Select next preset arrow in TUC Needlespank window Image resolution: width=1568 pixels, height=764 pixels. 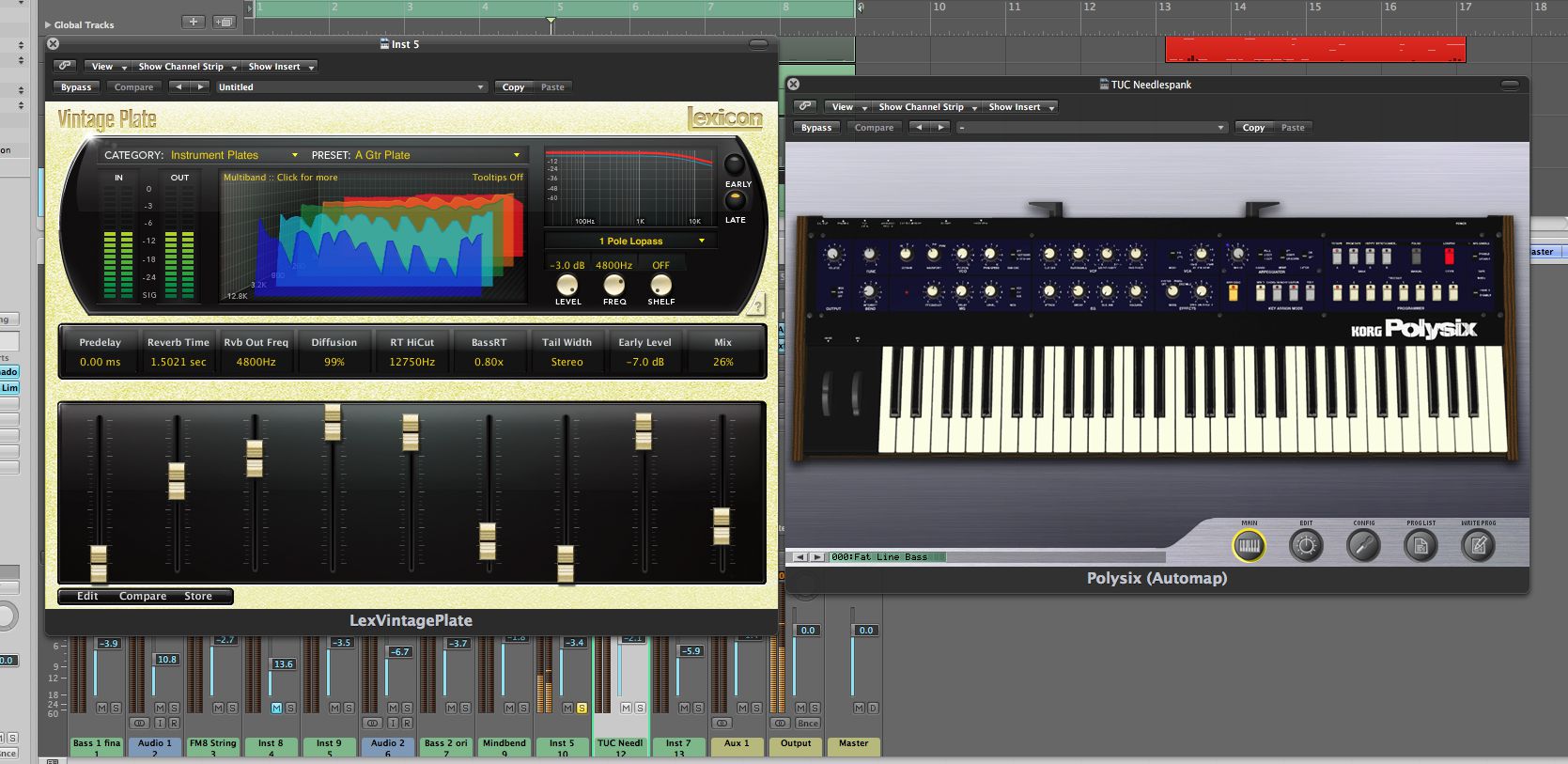click(939, 128)
